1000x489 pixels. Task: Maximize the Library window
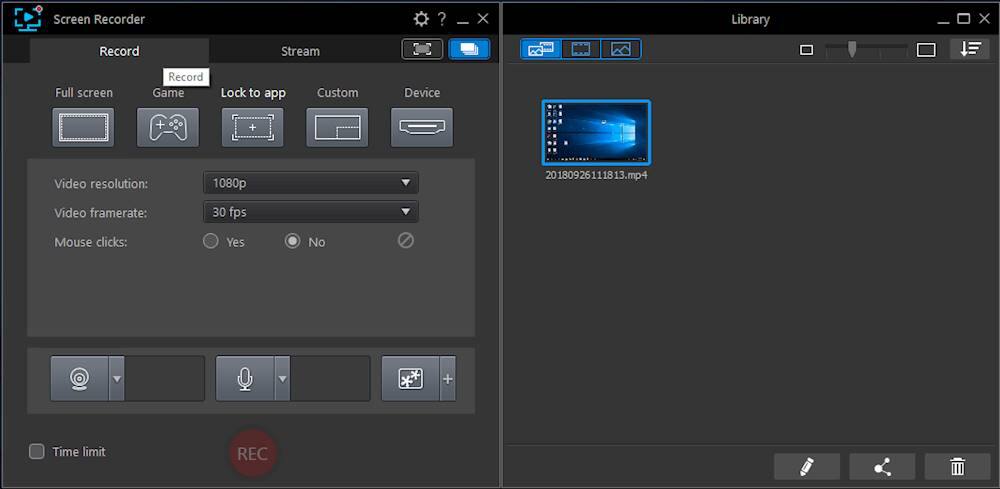pos(964,19)
